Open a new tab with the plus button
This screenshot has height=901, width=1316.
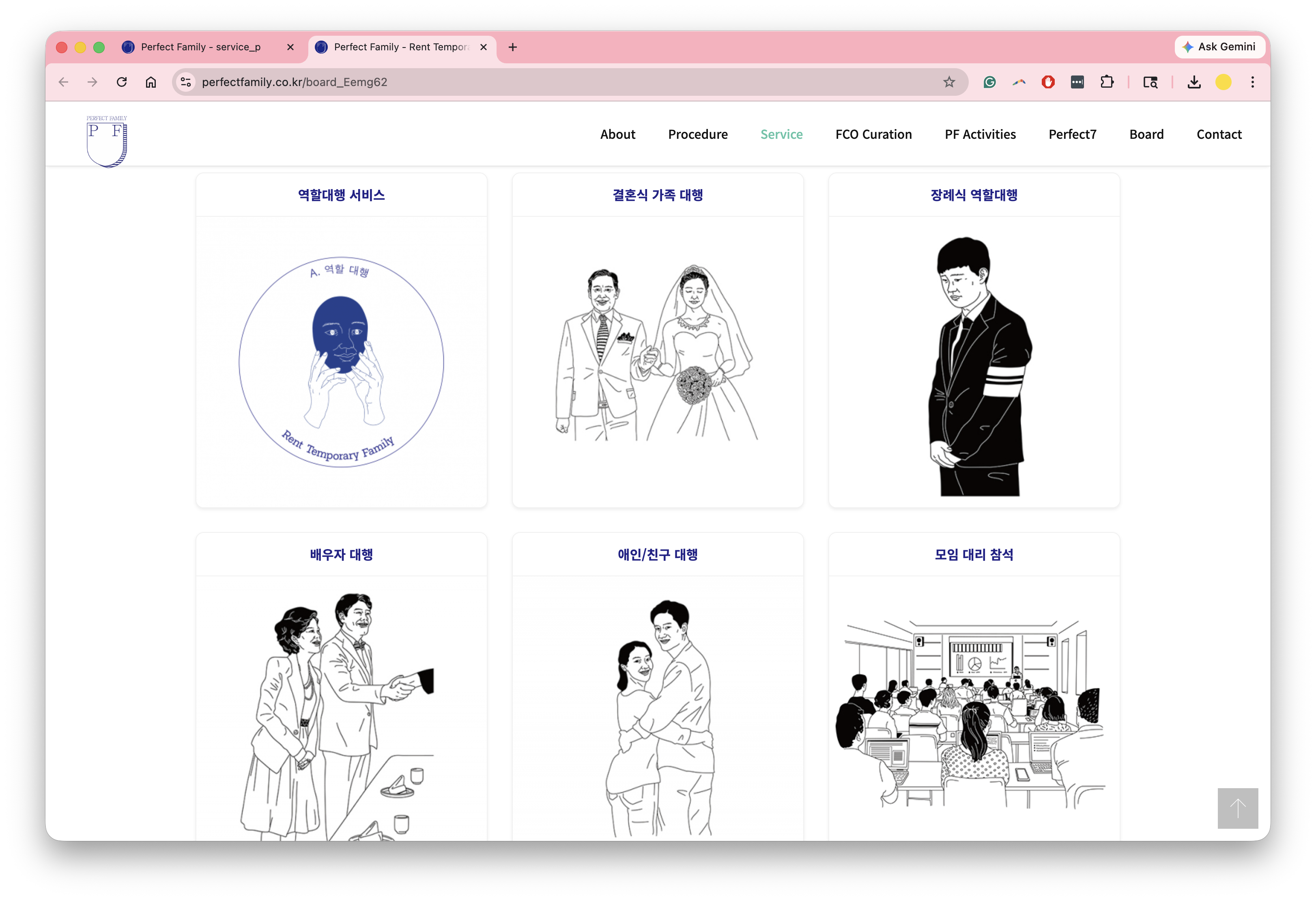click(x=512, y=47)
